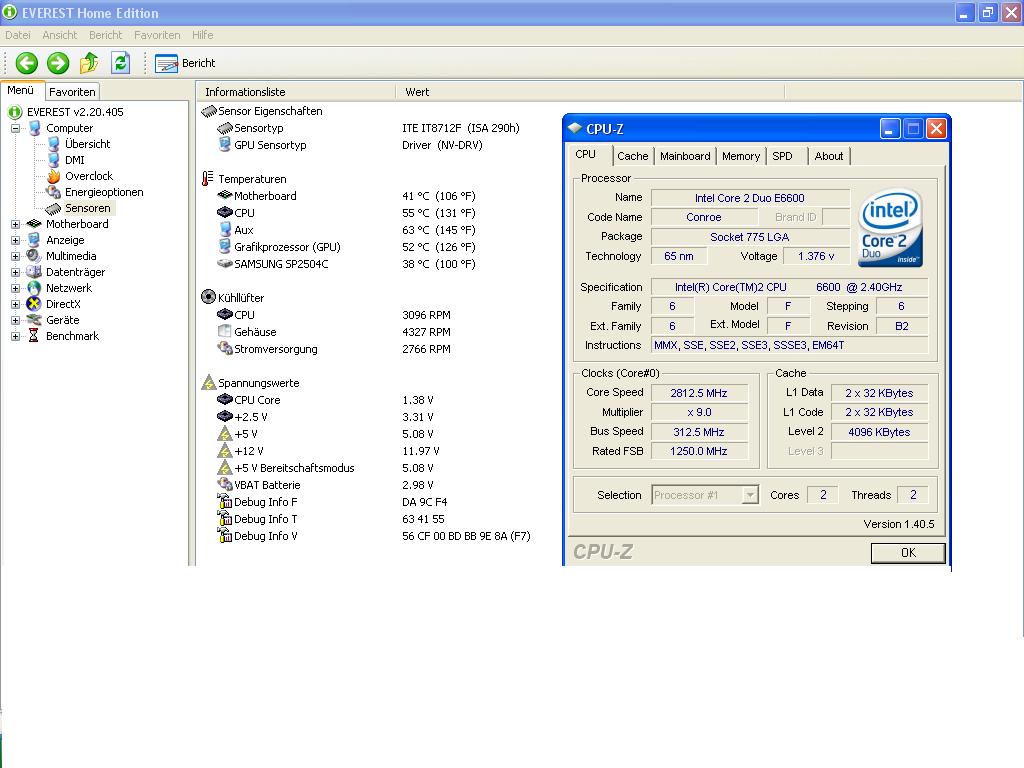The image size is (1024, 768).
Task: Open the Cache tab in CPU-Z
Action: [x=632, y=156]
